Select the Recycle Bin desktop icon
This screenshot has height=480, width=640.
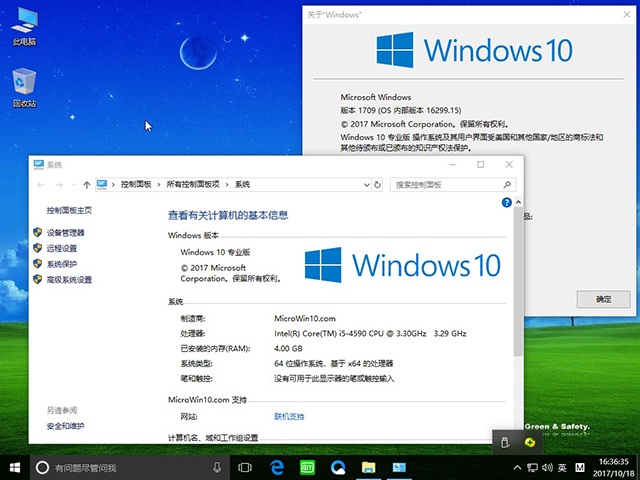[x=24, y=88]
